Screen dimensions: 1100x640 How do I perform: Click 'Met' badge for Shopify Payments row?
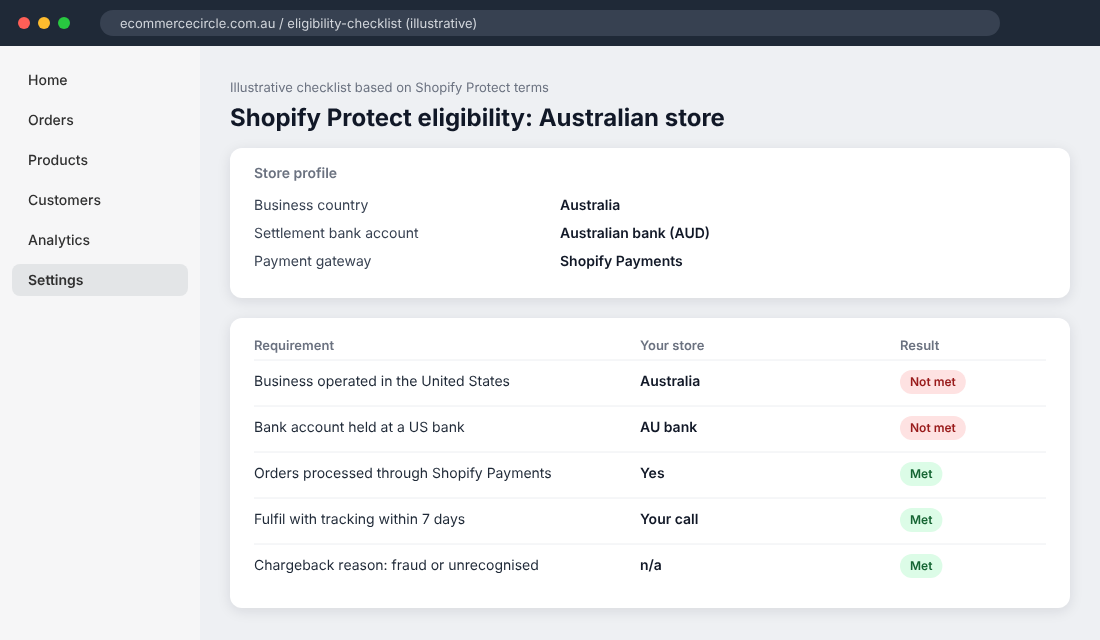tap(921, 474)
